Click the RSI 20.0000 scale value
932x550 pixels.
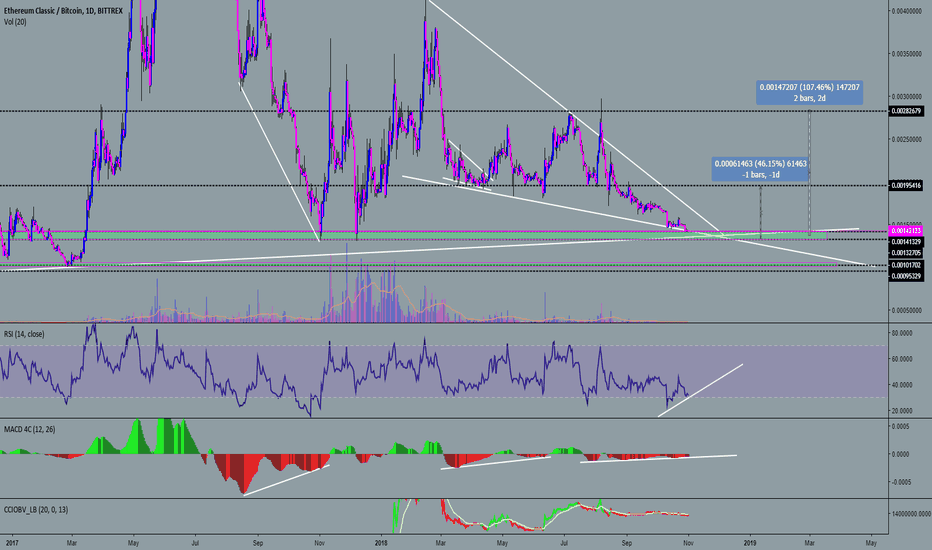tap(902, 410)
